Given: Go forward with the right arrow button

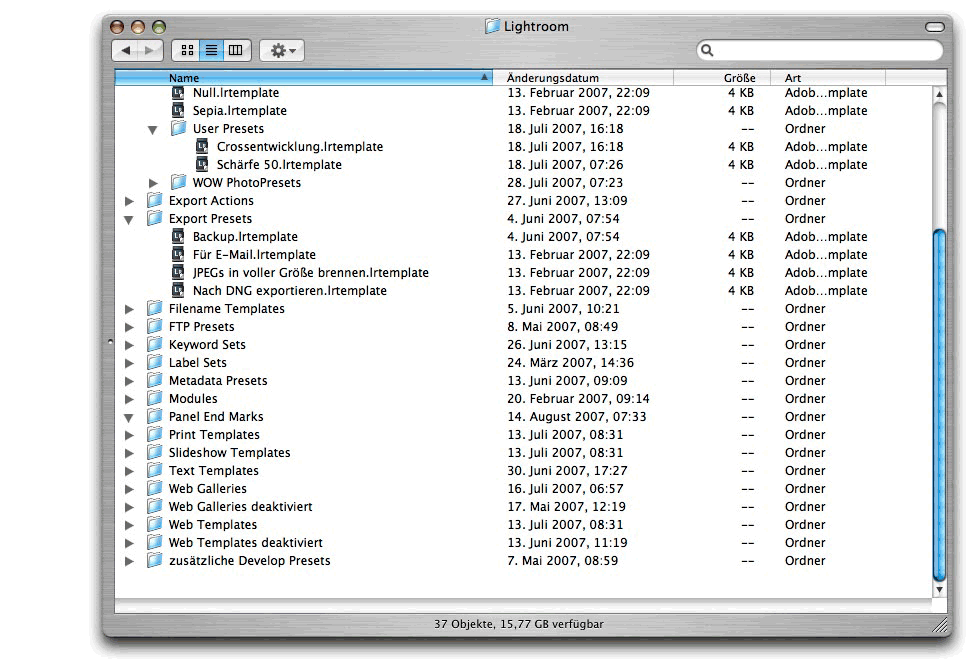Looking at the screenshot, I should point(150,50).
